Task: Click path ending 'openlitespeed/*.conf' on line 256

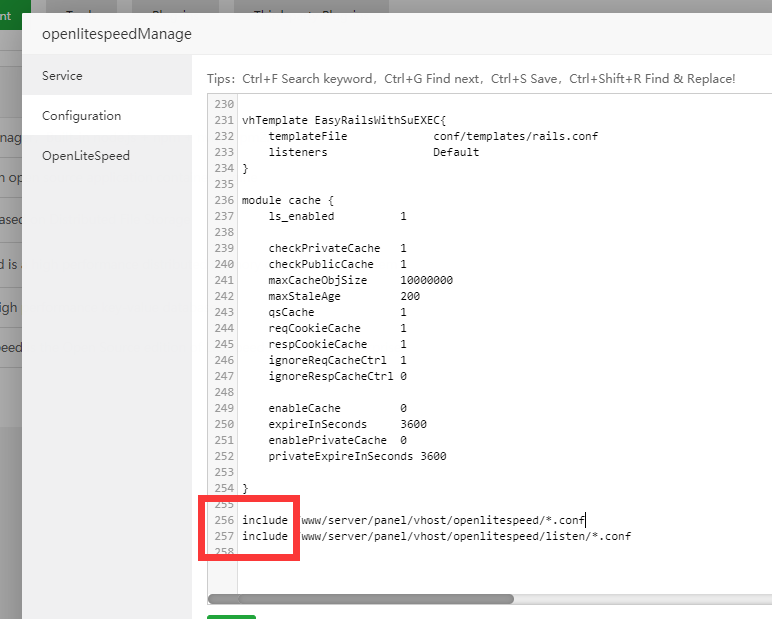Action: tap(443, 520)
